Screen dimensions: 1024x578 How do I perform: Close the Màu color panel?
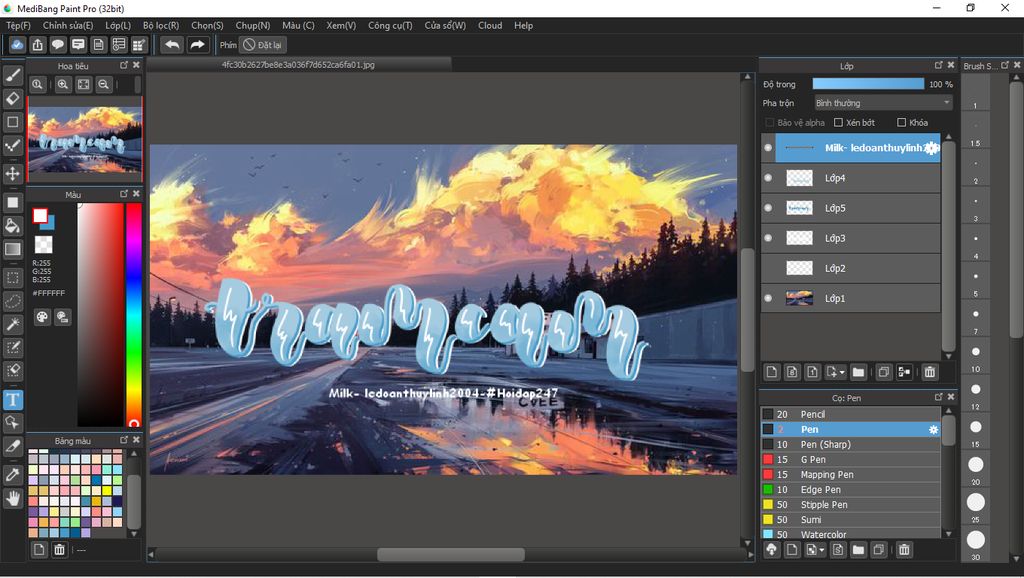[x=136, y=194]
